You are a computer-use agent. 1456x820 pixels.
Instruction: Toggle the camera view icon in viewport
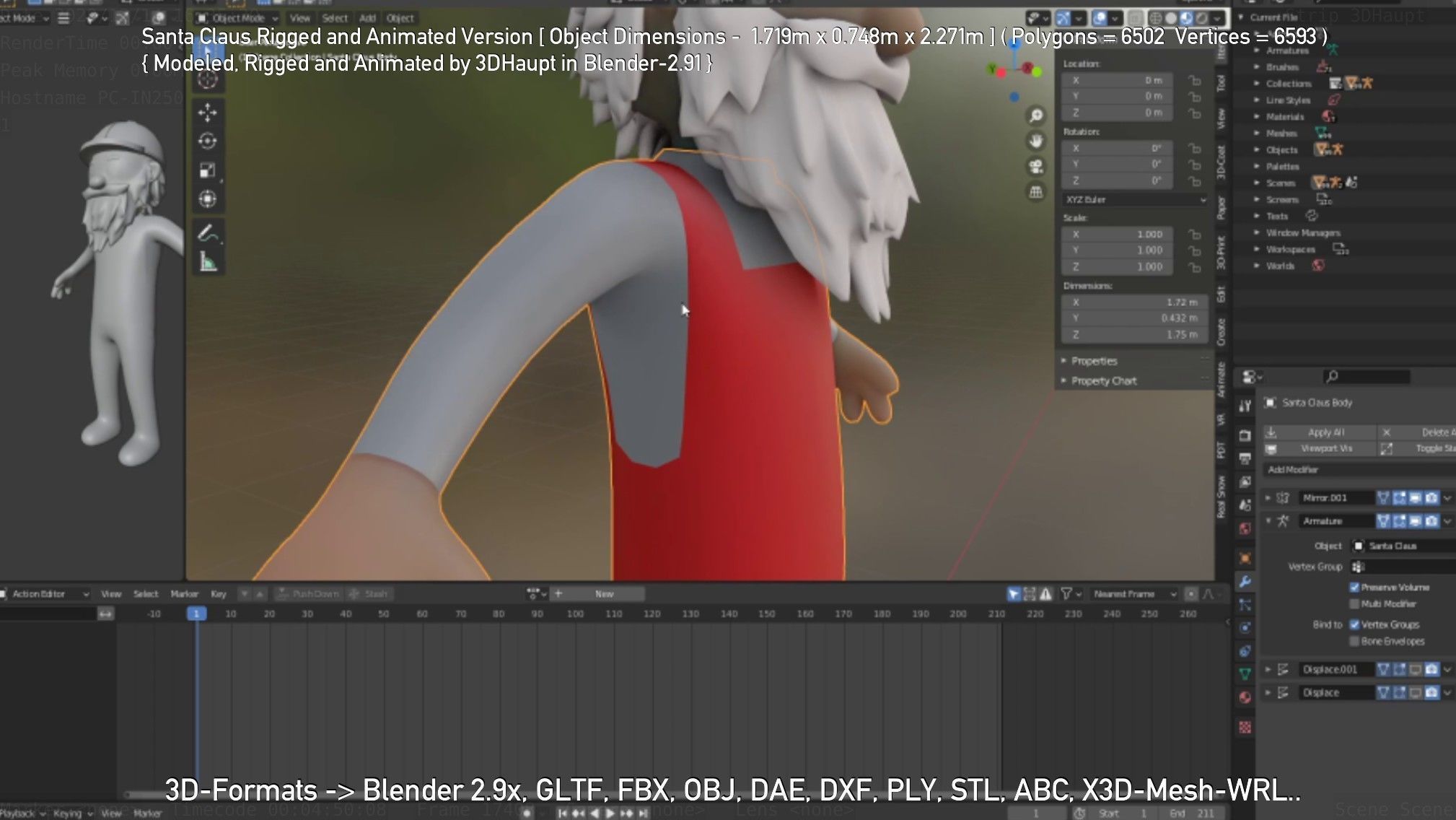1036,167
